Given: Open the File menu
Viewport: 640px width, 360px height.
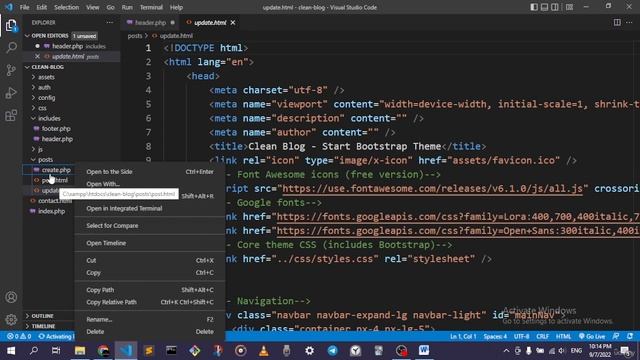Looking at the screenshot, I should point(24,7).
